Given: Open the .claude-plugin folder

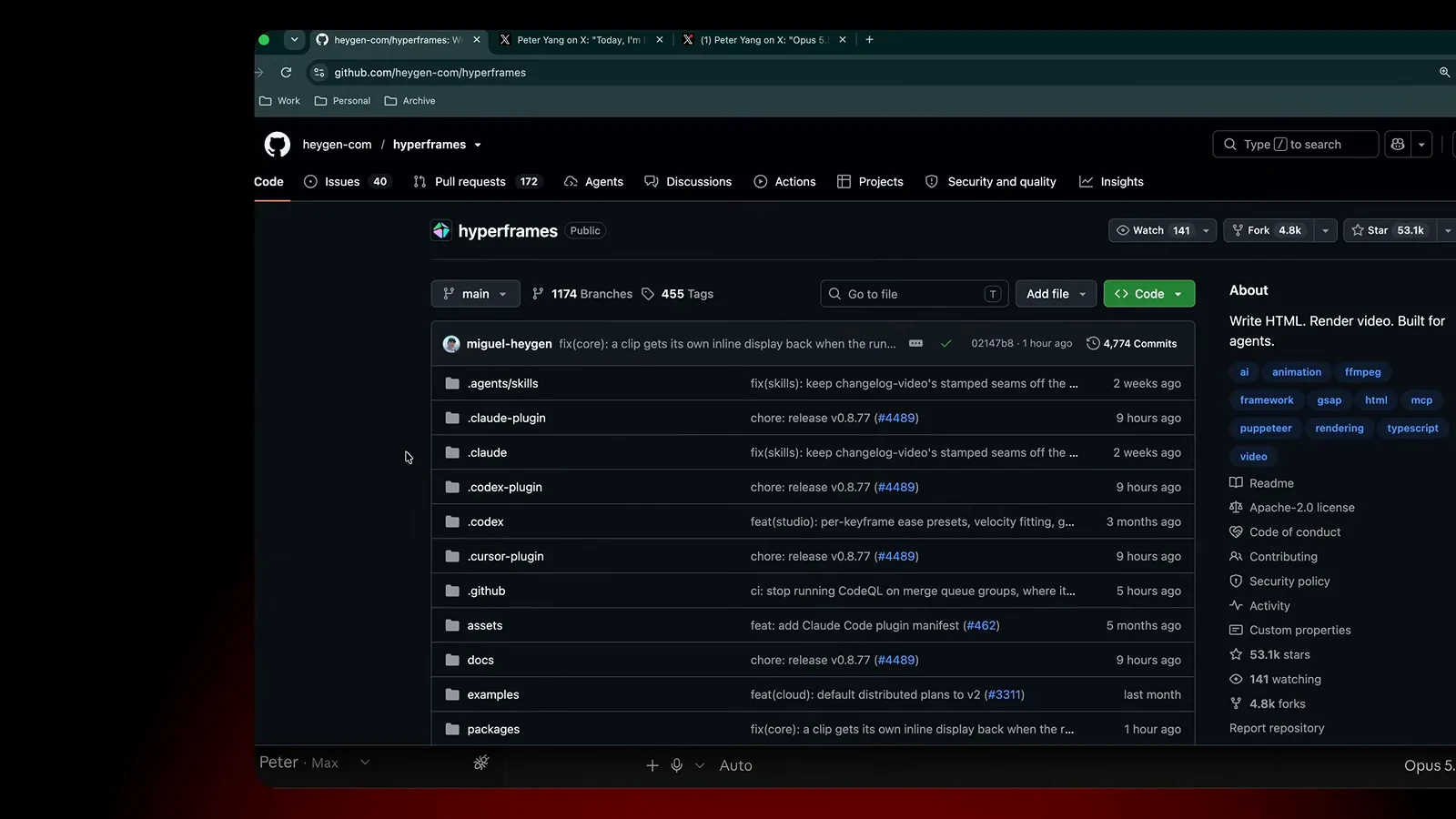Looking at the screenshot, I should 507,419.
